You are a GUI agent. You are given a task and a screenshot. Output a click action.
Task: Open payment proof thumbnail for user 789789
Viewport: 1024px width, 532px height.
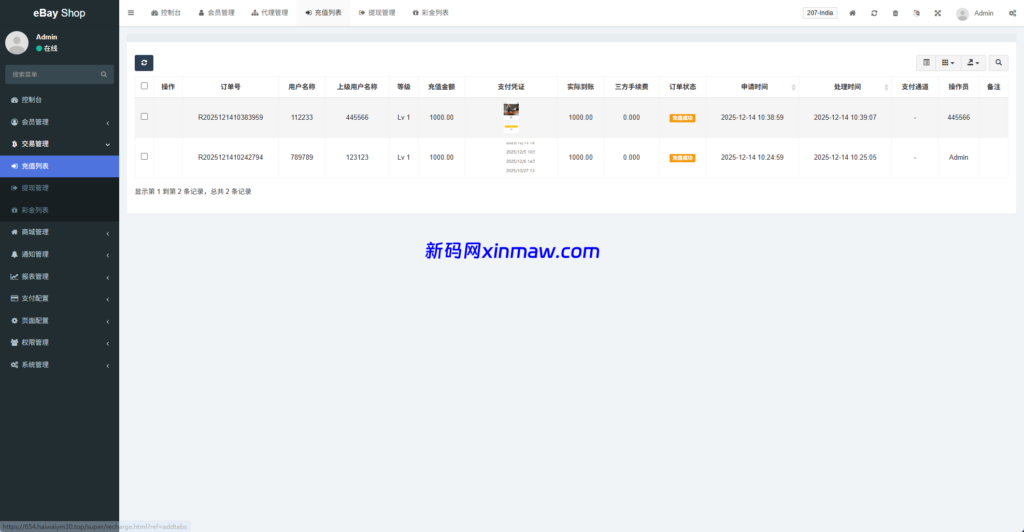(x=520, y=157)
